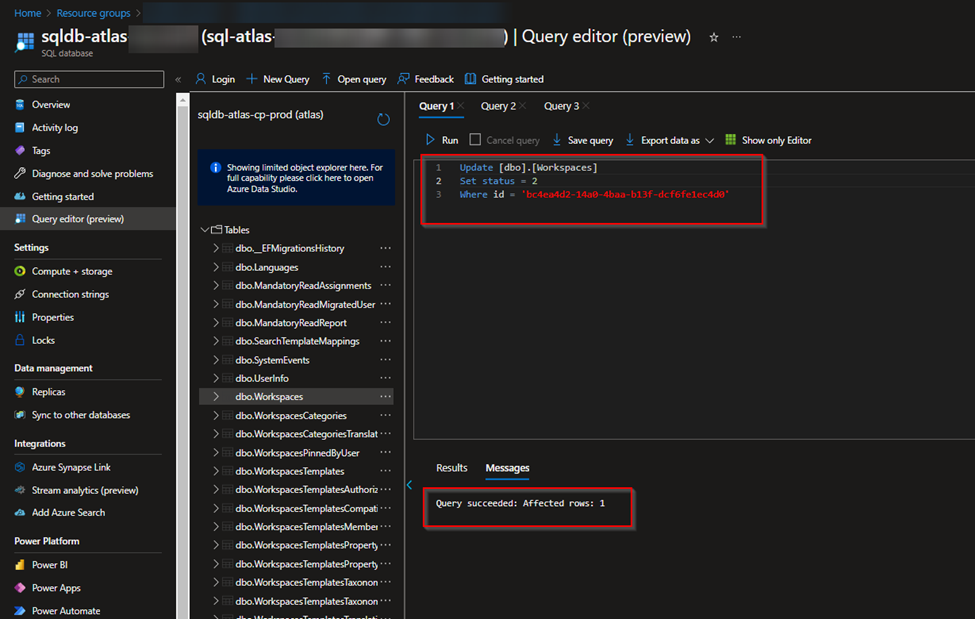Collapse the results pane arrow
Screen dimensions: 975x619
pos(409,485)
